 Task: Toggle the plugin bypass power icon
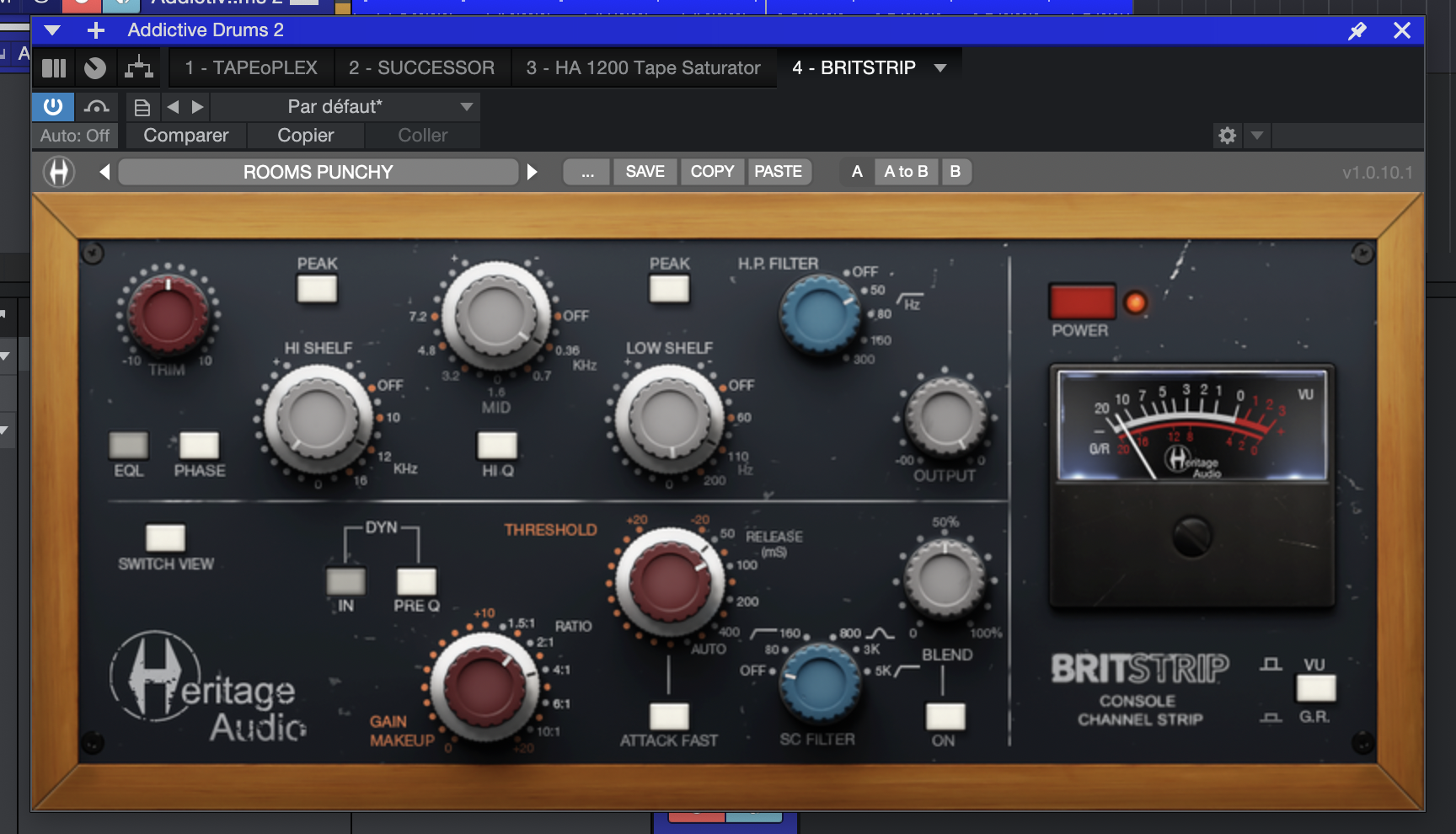[53, 107]
